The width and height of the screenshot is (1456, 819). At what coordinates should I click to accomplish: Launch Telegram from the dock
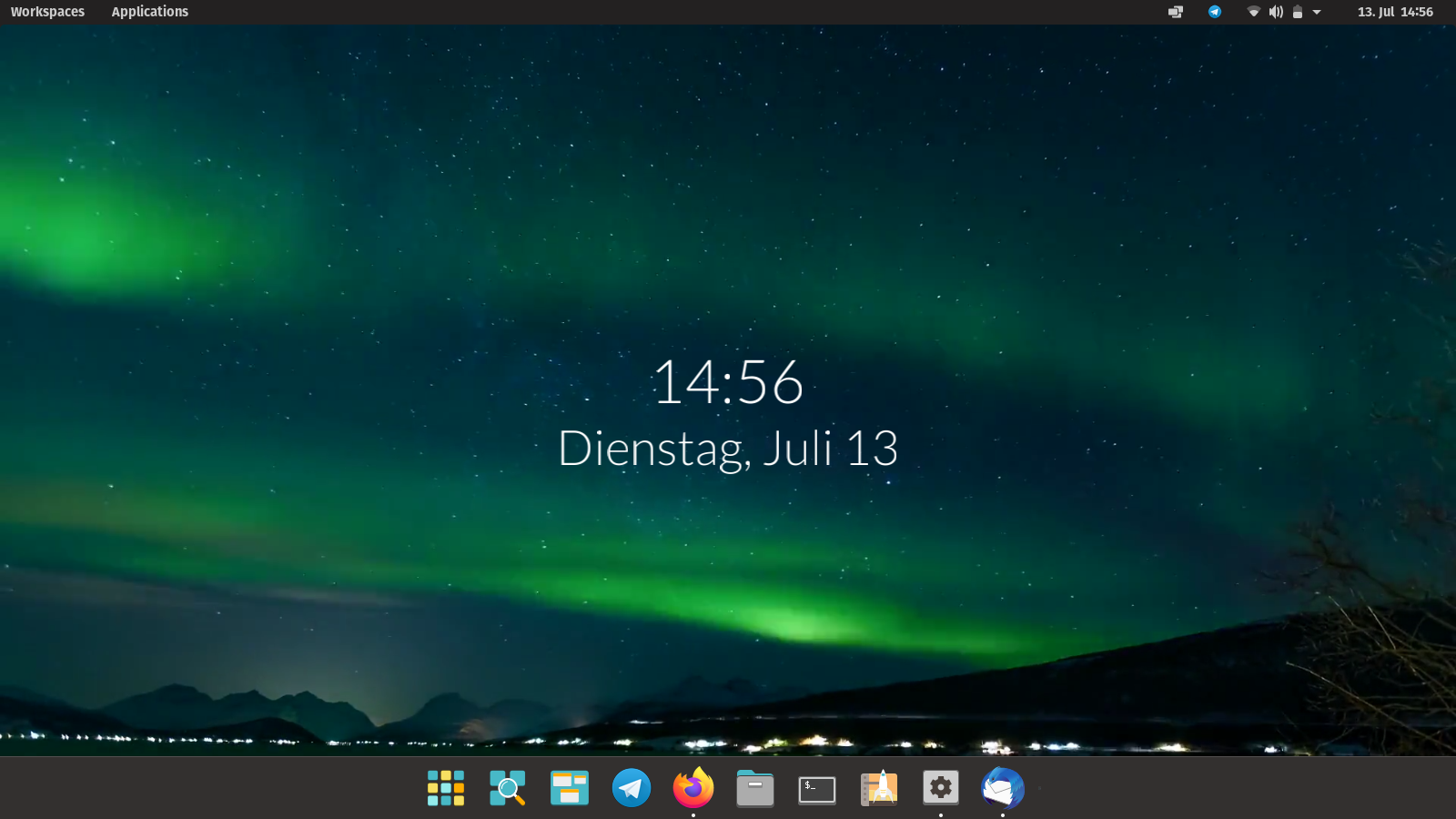tap(631, 788)
